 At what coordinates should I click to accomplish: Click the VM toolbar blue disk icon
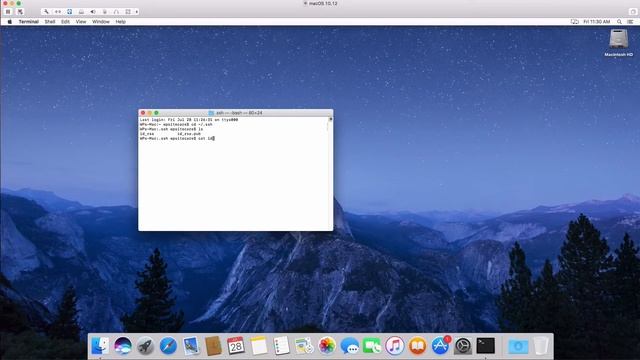(x=69, y=12)
